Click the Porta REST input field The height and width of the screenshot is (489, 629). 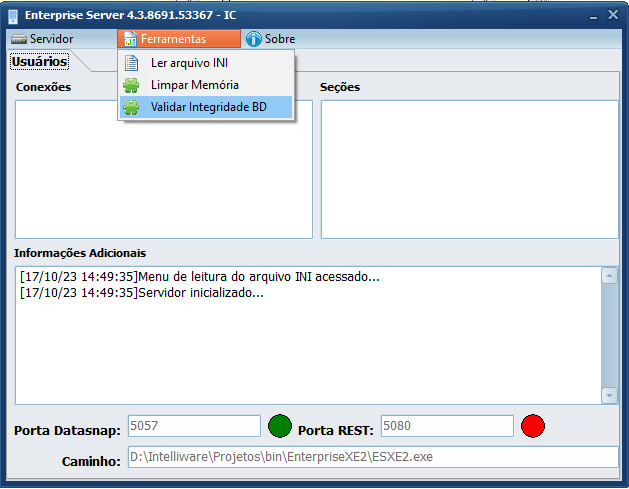[x=446, y=427]
